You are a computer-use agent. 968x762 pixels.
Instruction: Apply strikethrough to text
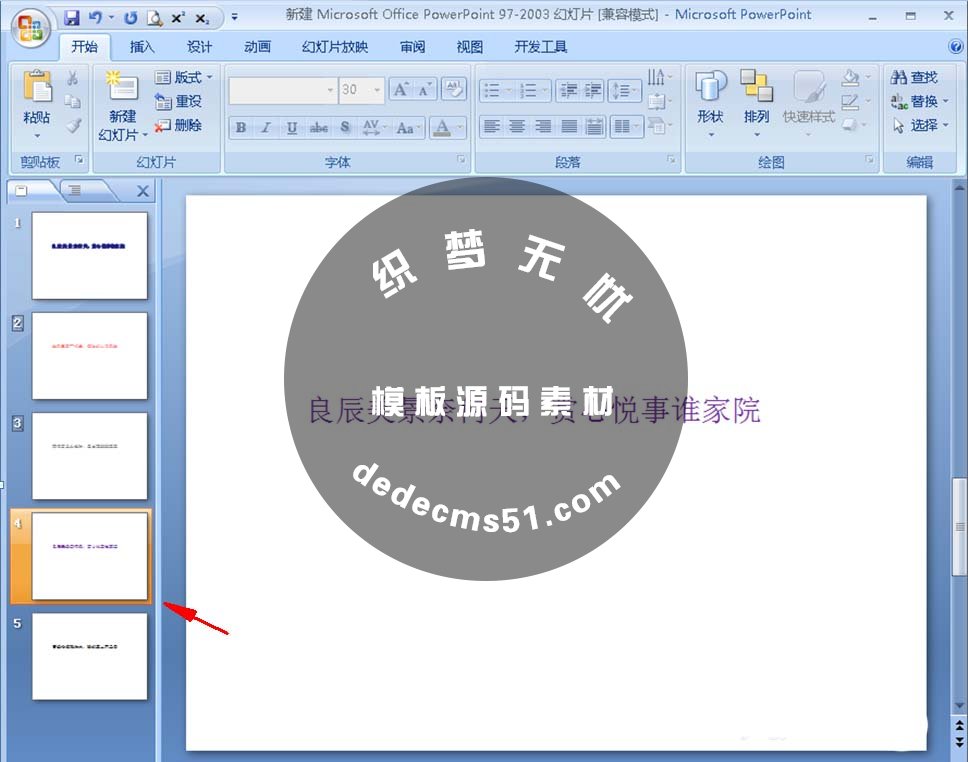(321, 128)
